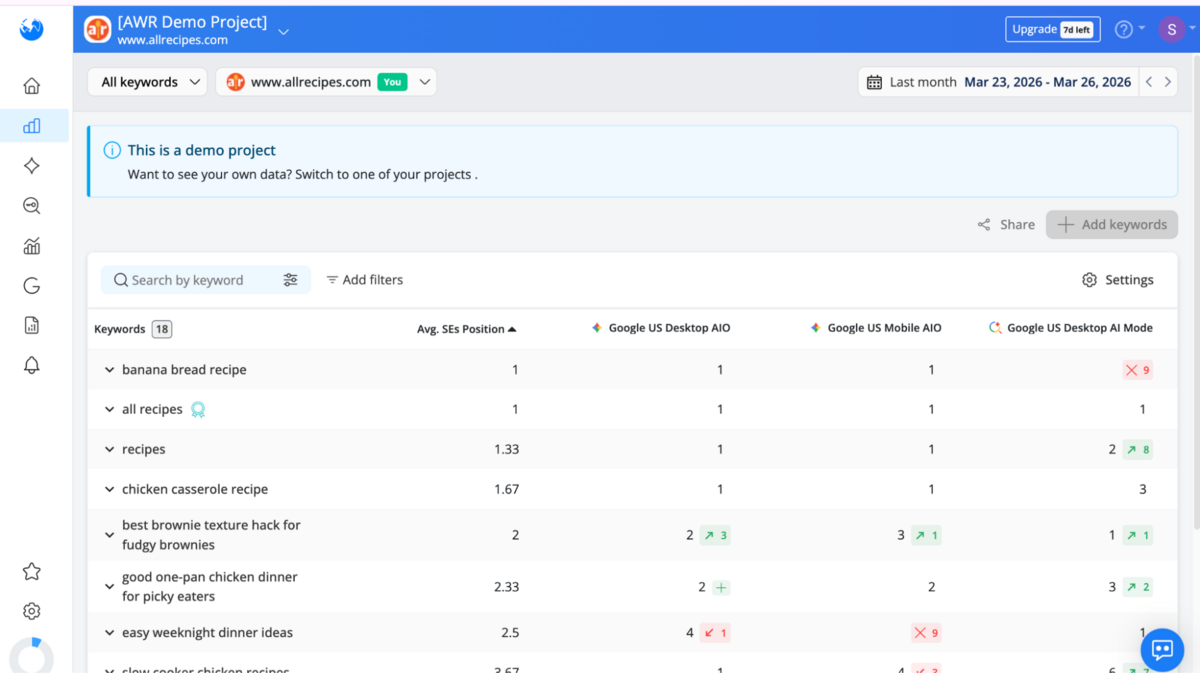
Task: Click the Last month date range selector
Action: point(1000,82)
